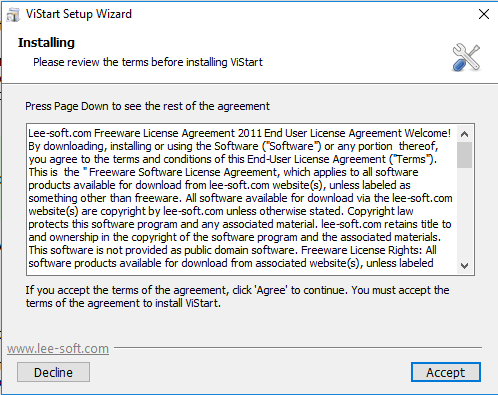Click the bold 'Installing' heading

click(x=46, y=43)
